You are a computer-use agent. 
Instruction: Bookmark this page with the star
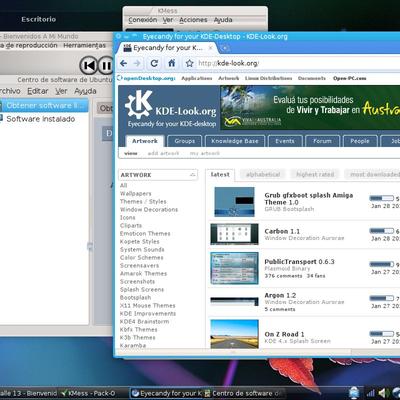click(x=189, y=63)
